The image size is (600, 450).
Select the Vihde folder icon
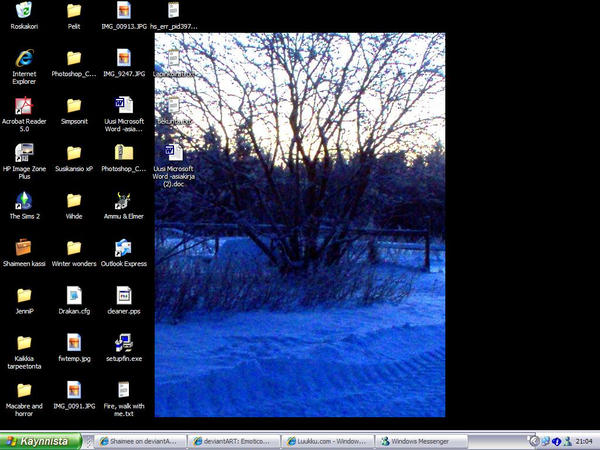(x=74, y=205)
